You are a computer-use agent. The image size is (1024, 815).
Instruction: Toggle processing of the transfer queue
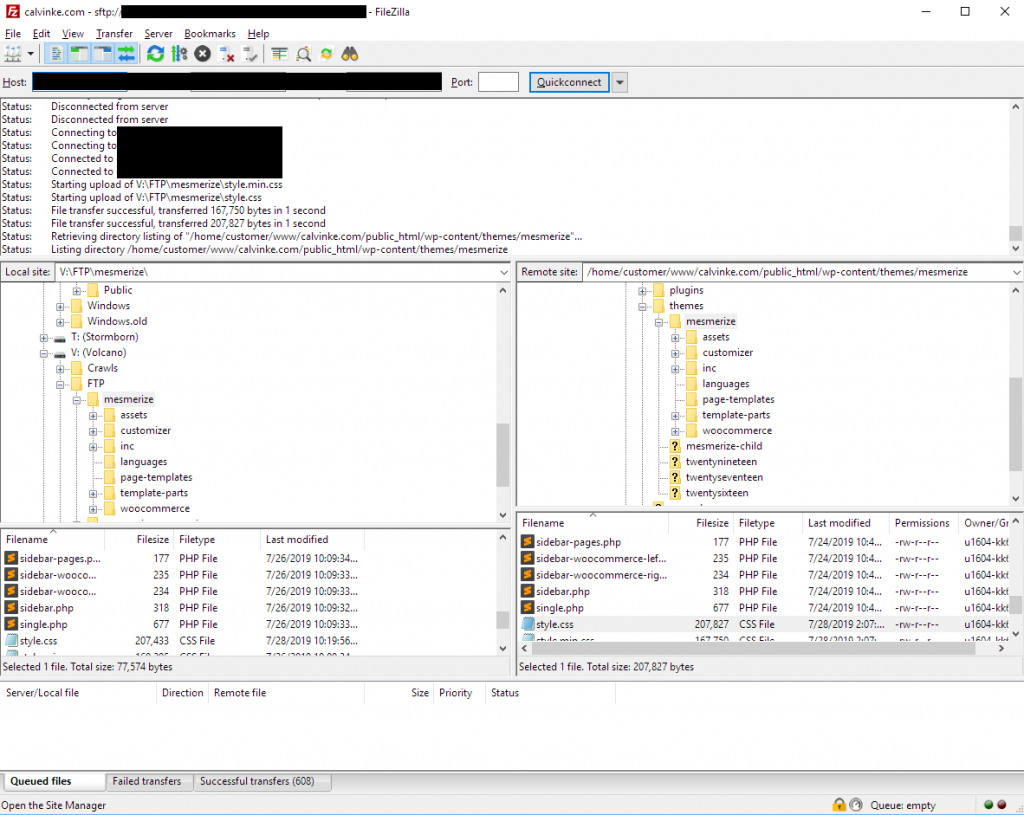179,54
